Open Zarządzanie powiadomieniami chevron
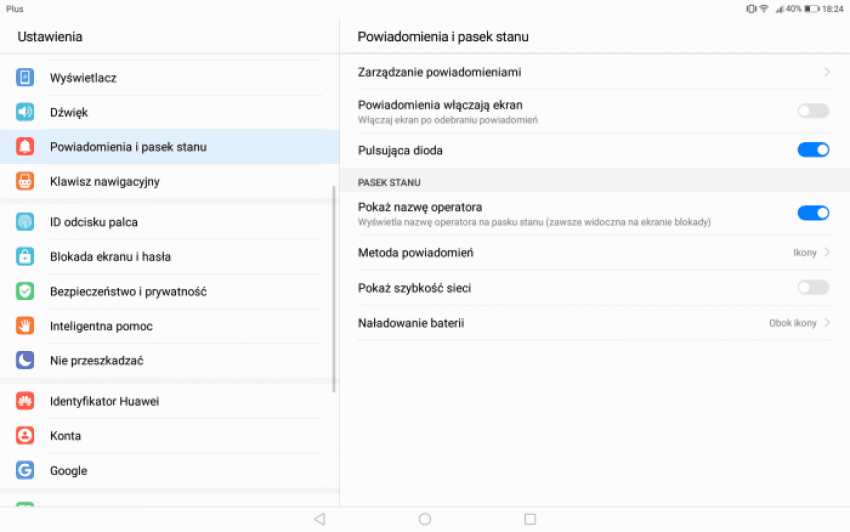The image size is (850, 532). [x=827, y=72]
